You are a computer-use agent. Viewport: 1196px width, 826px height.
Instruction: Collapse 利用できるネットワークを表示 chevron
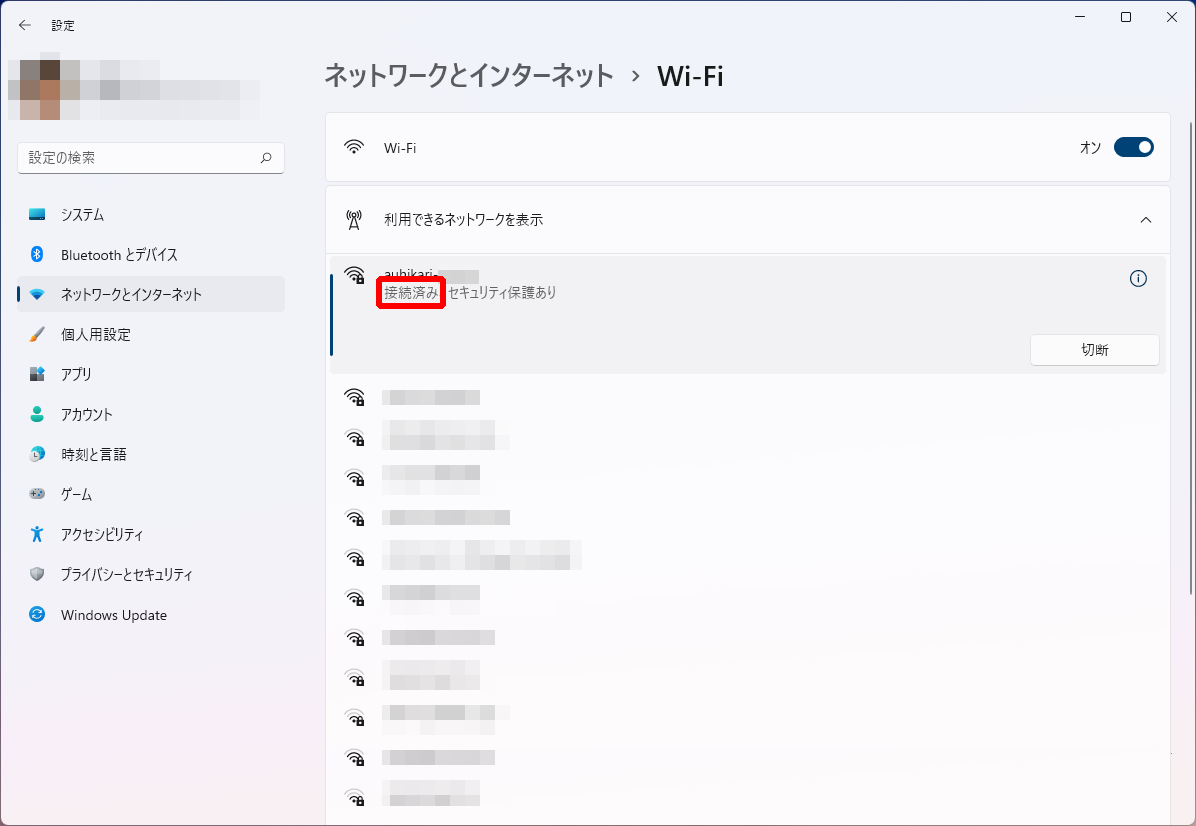pyautogui.click(x=1146, y=220)
